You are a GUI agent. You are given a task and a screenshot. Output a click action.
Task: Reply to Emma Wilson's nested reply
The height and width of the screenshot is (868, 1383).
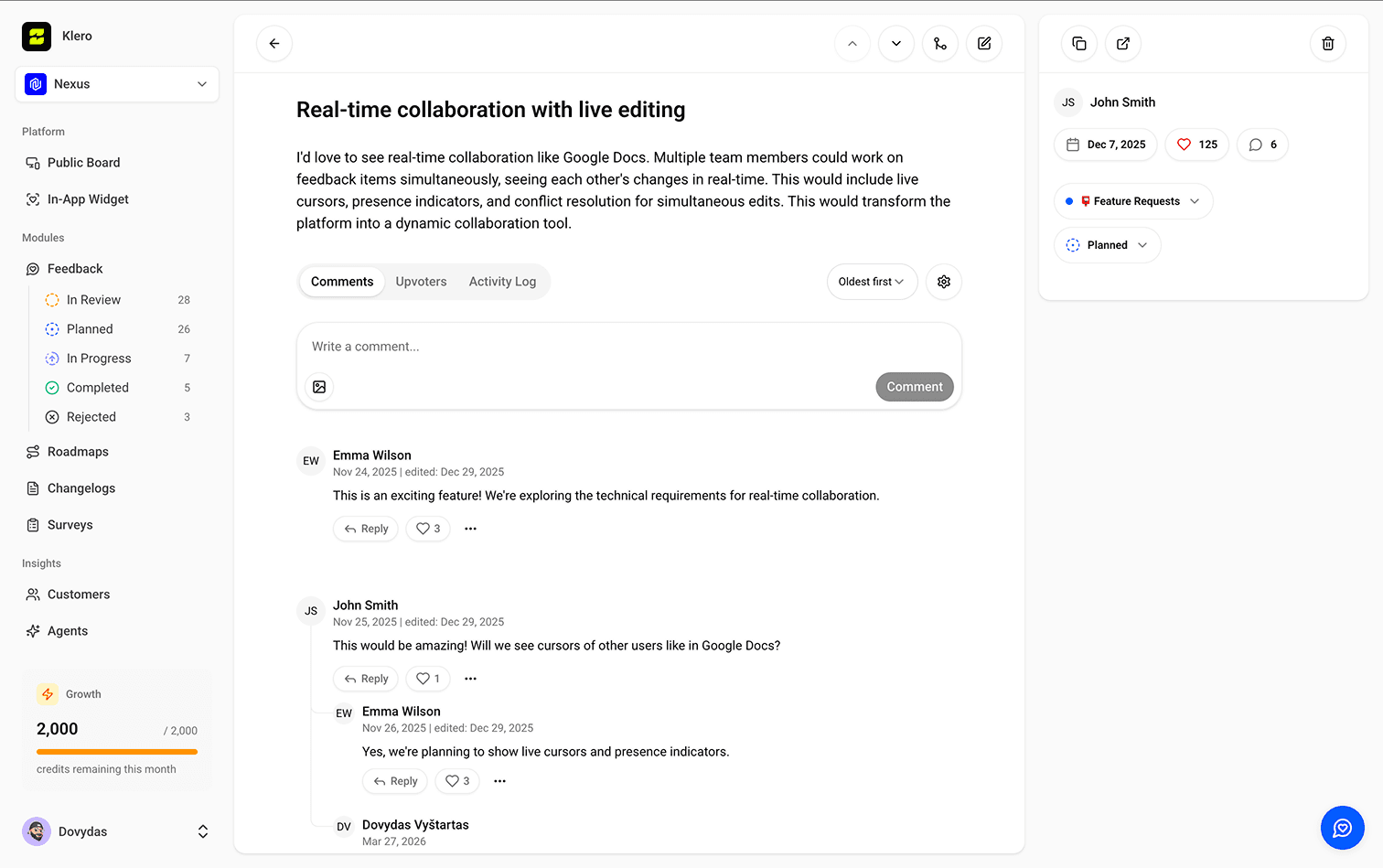tap(395, 781)
